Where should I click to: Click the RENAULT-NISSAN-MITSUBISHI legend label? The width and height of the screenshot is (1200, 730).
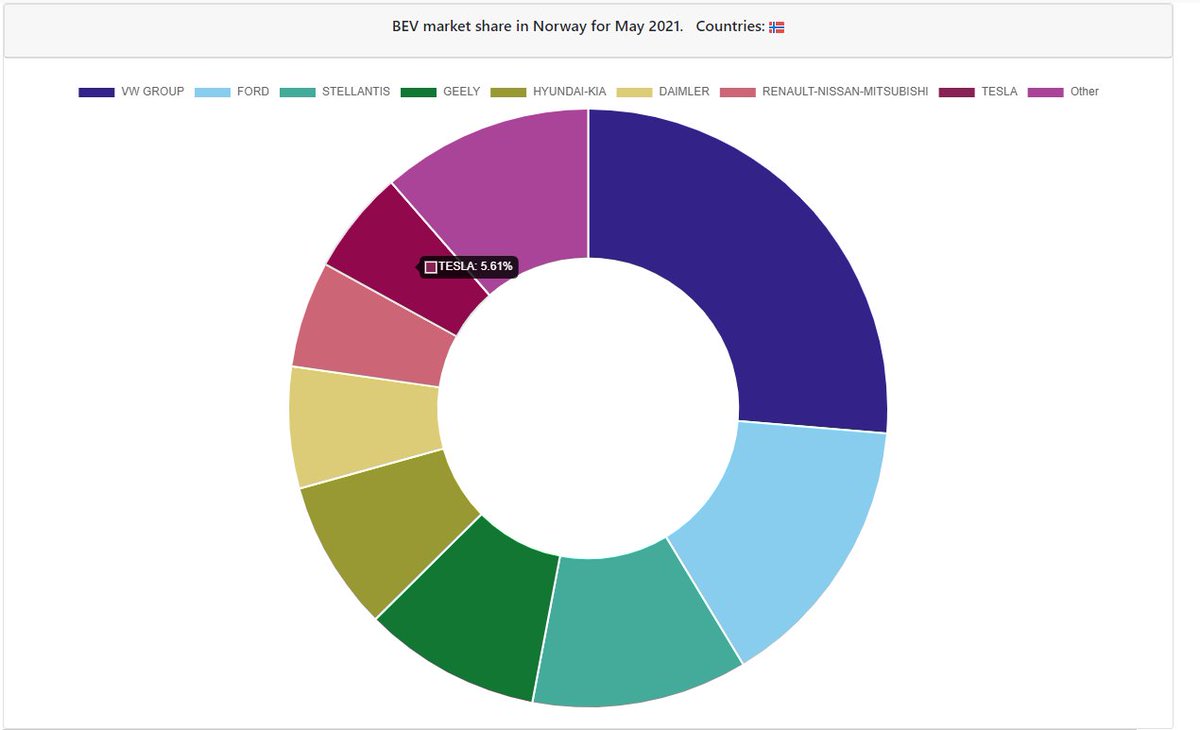(845, 92)
